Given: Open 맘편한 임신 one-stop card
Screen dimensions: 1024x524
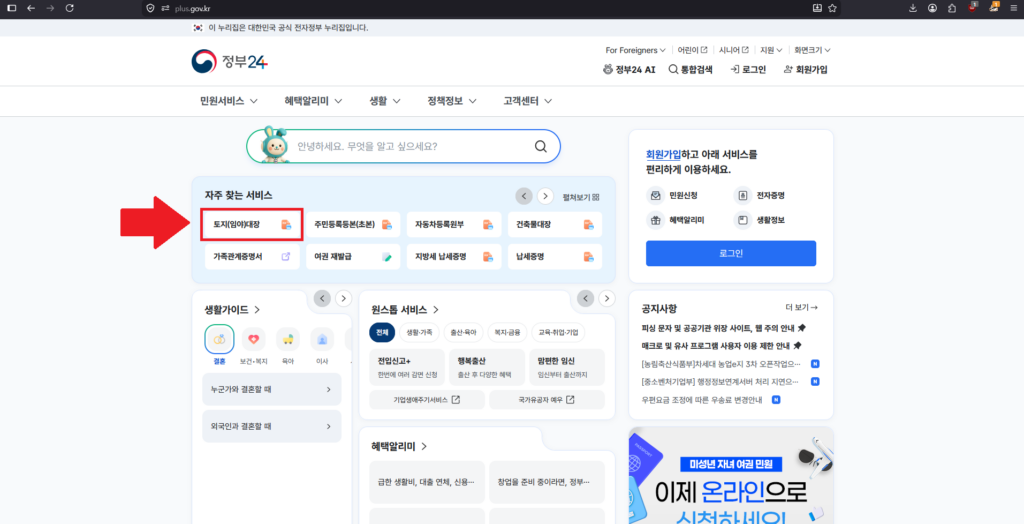Looking at the screenshot, I should [x=567, y=368].
